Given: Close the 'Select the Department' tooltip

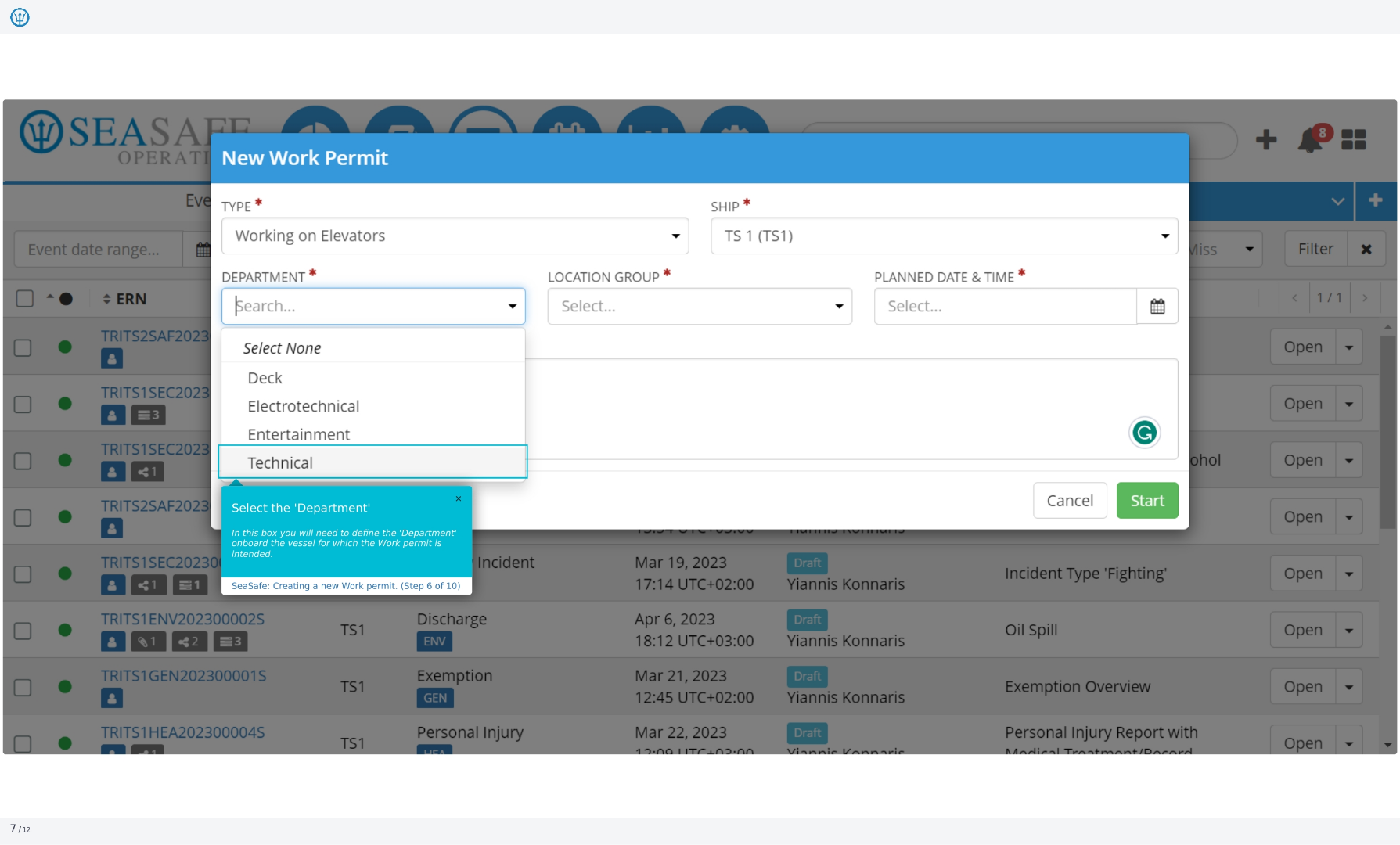Looking at the screenshot, I should tap(459, 498).
